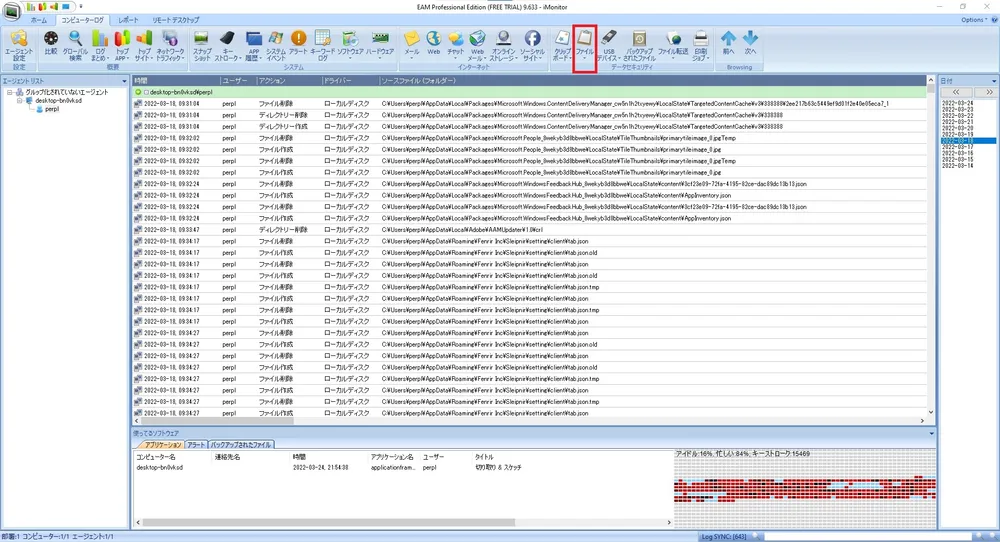Click the Log SYNC: [643] status
This screenshot has height=542, width=1000.
[723, 537]
